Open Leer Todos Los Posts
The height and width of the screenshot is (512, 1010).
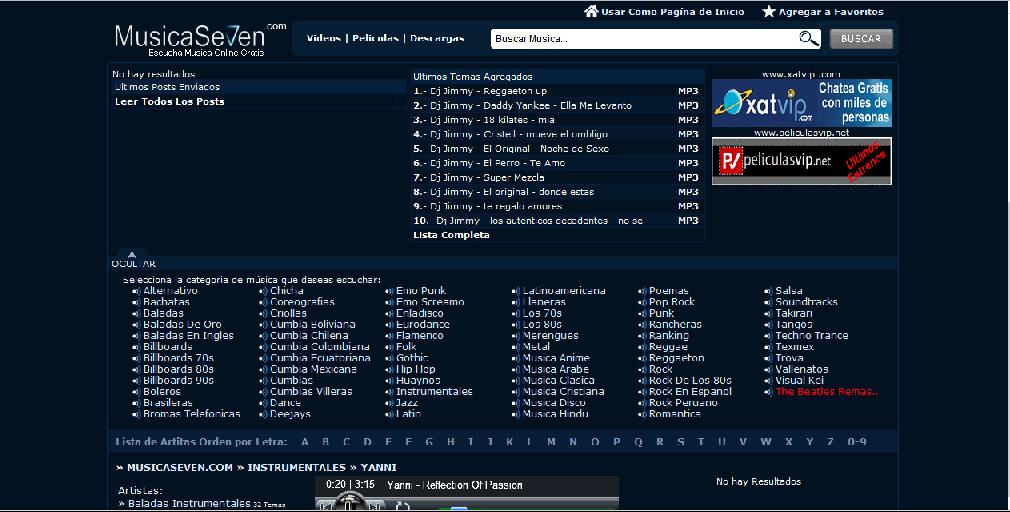(169, 101)
